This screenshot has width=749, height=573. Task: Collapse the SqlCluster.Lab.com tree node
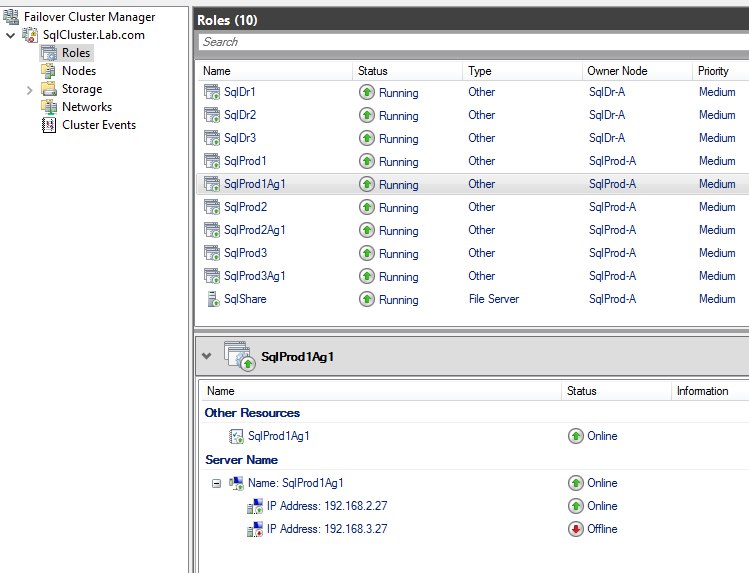[11, 35]
